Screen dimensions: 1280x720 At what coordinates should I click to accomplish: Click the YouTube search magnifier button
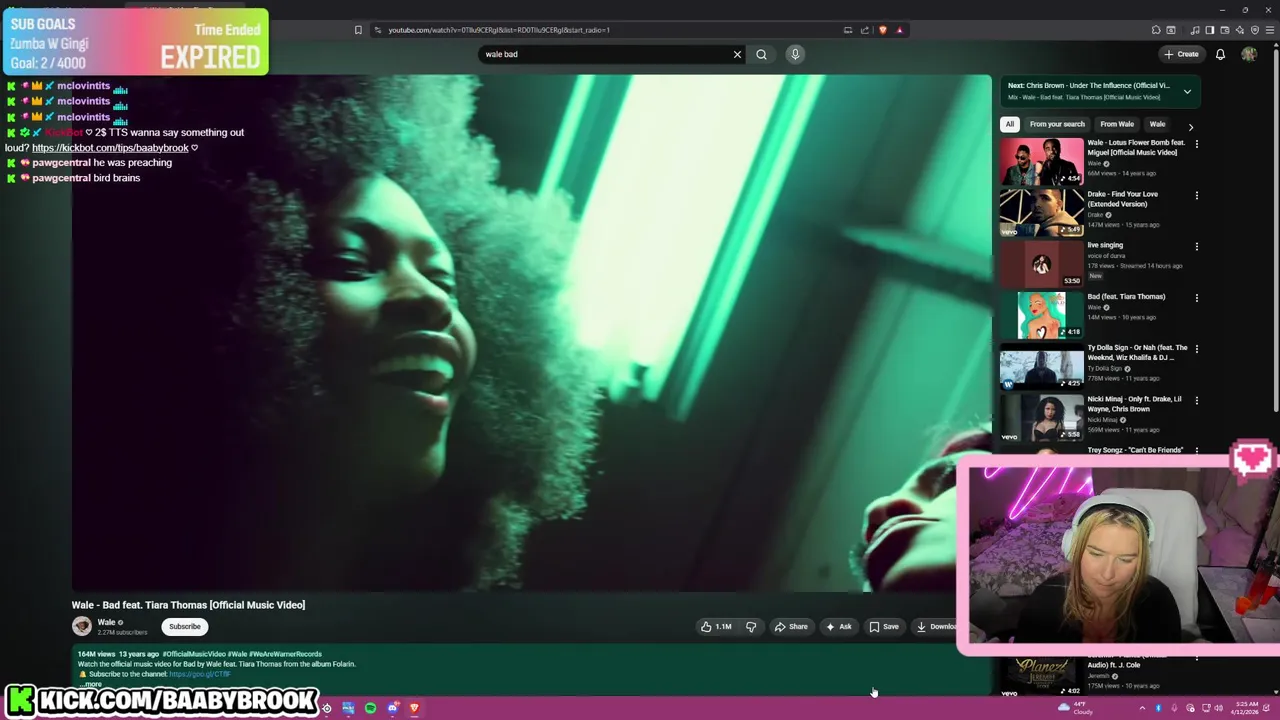point(761,54)
